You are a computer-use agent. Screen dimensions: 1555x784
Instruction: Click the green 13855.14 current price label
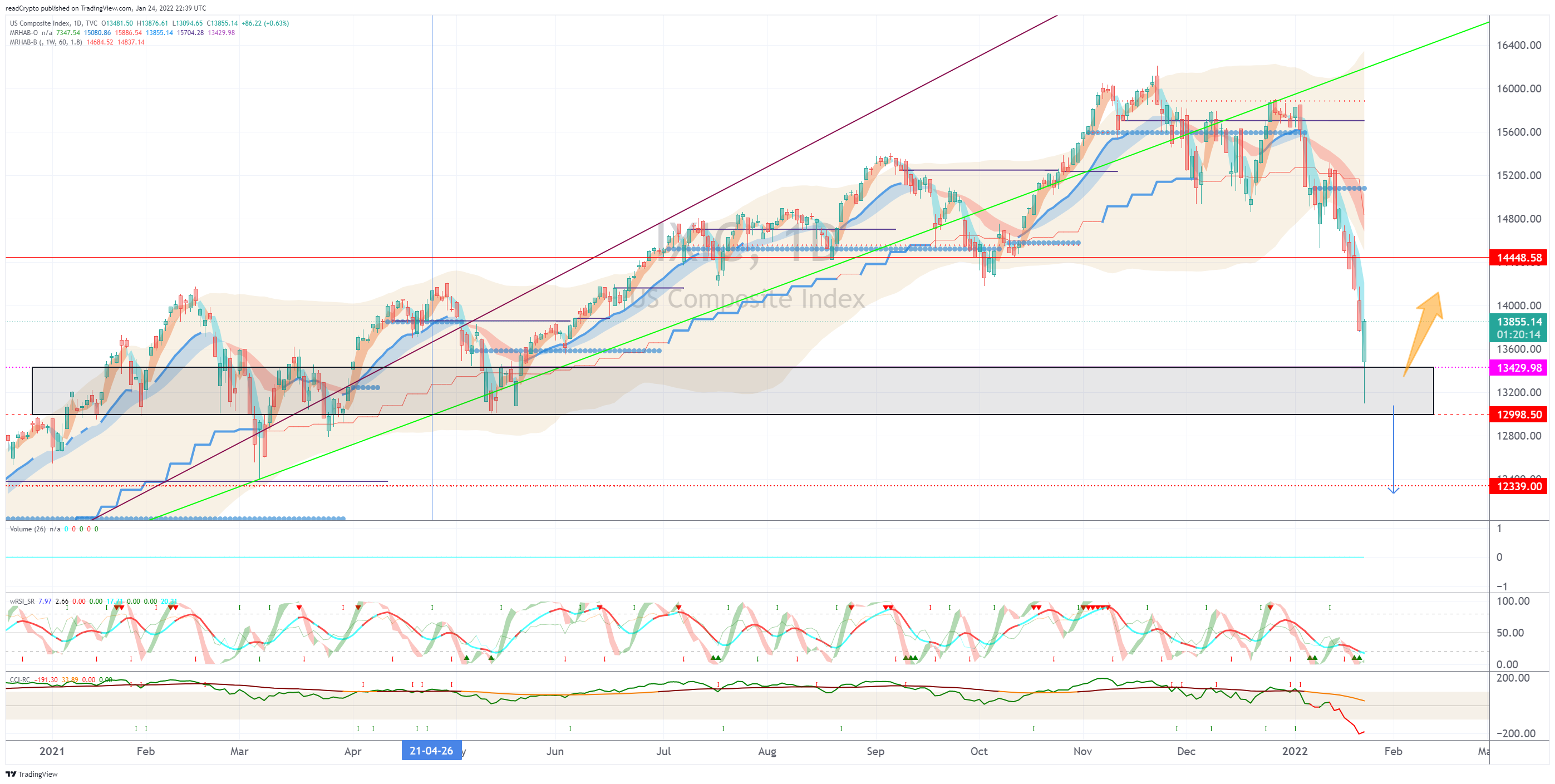(1518, 322)
